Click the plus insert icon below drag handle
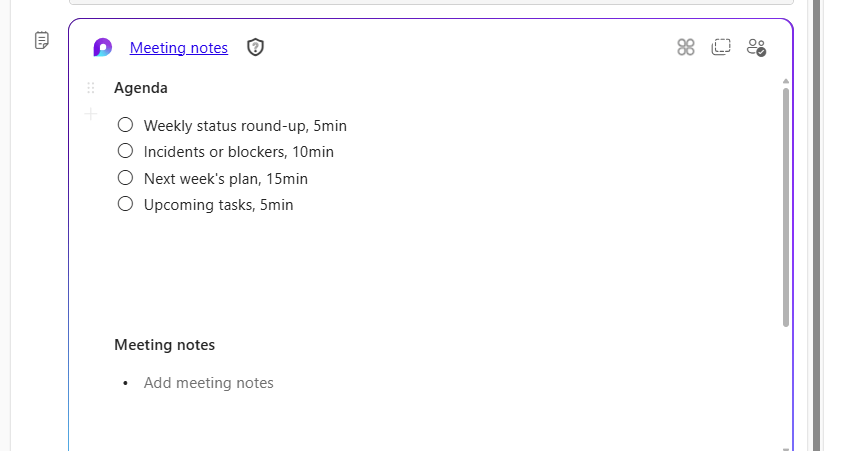Image resolution: width=852 pixels, height=451 pixels. pyautogui.click(x=91, y=114)
